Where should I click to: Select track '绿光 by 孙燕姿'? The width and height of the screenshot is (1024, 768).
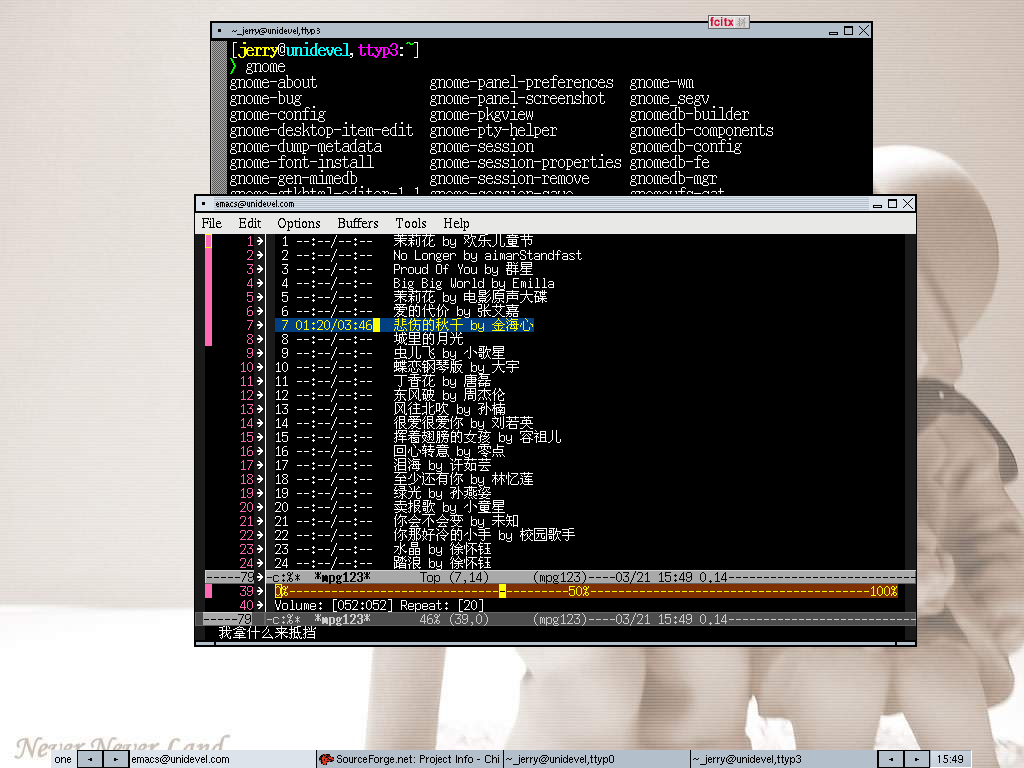click(x=442, y=493)
